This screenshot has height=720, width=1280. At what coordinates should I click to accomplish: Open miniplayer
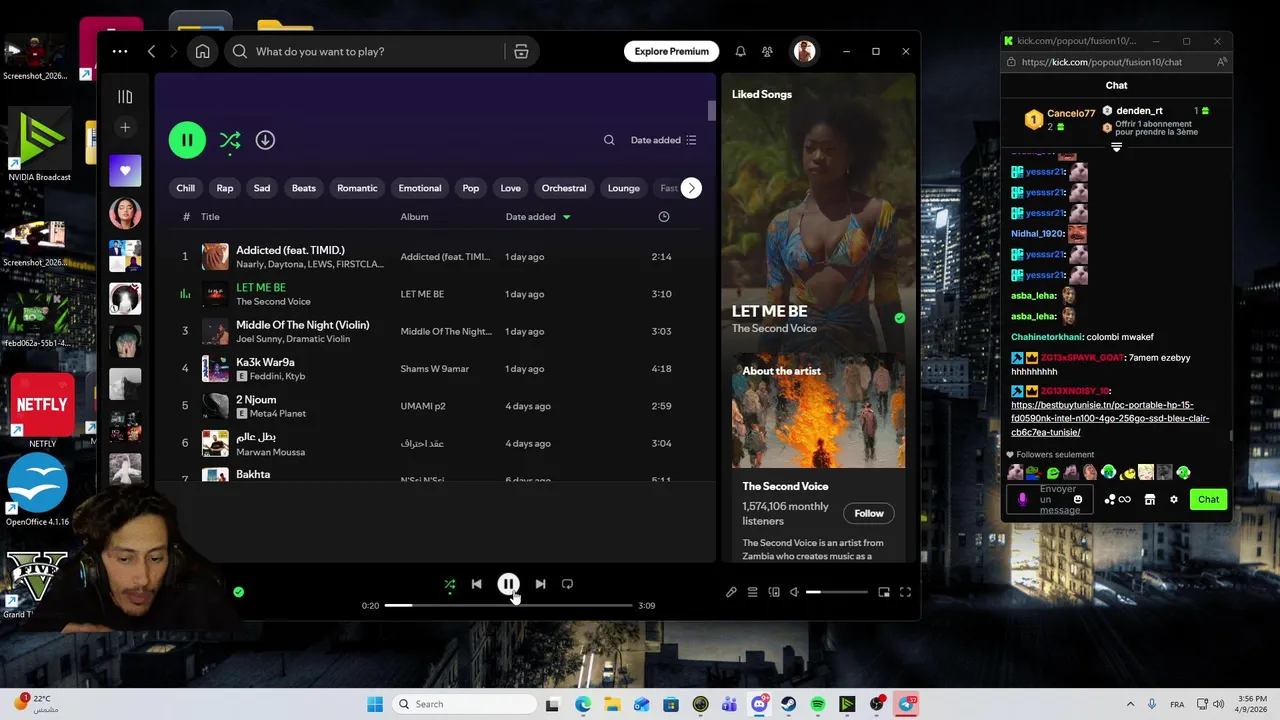884,592
